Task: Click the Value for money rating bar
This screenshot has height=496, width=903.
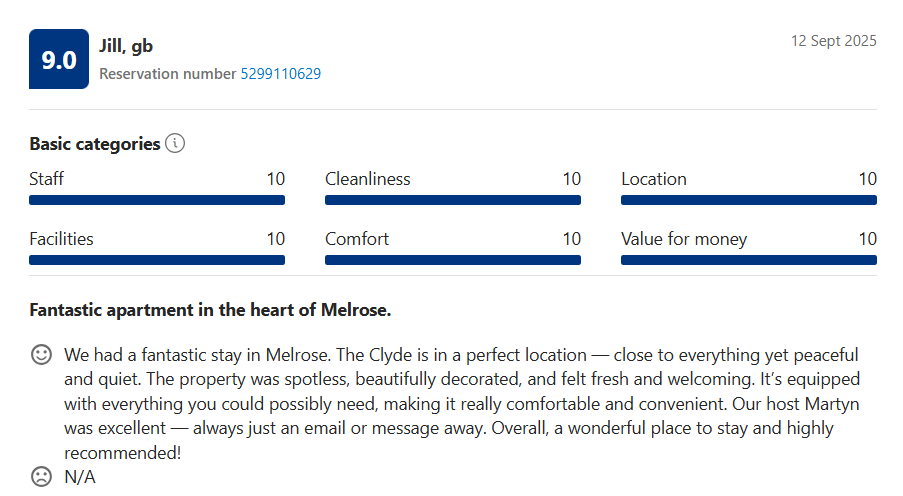Action: [749, 260]
